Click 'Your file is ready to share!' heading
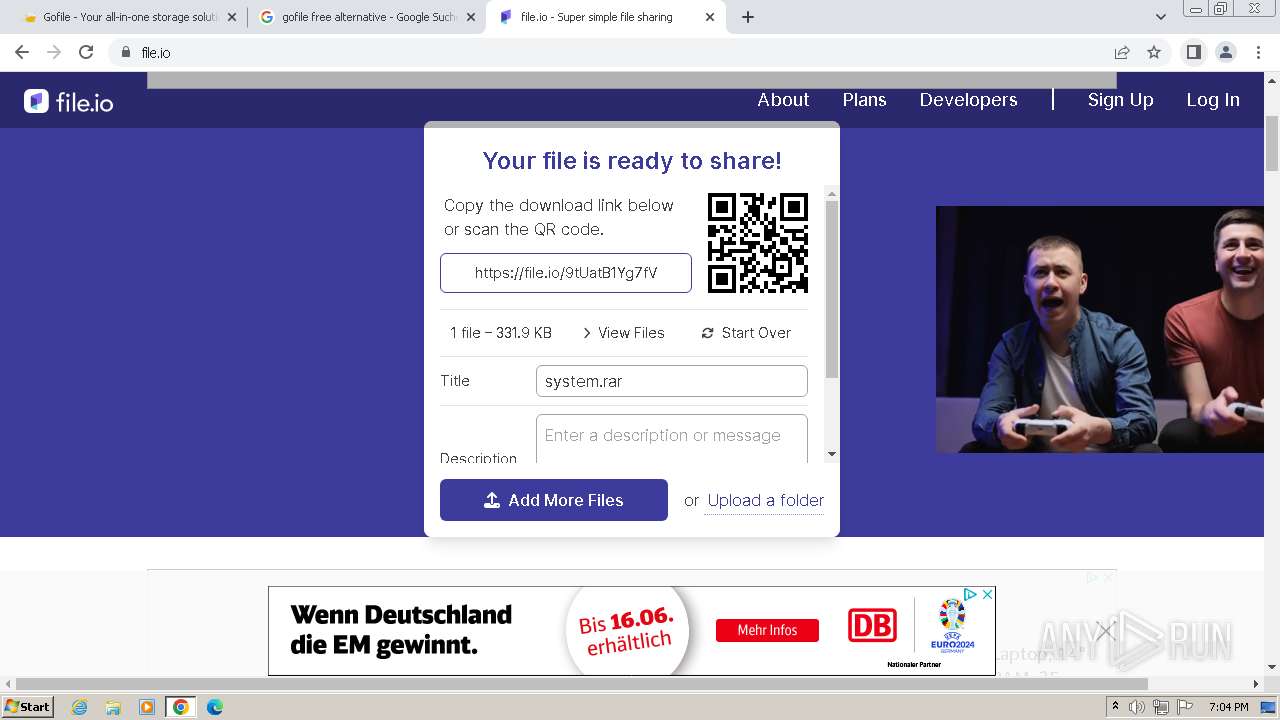This screenshot has width=1280, height=720. 632,161
